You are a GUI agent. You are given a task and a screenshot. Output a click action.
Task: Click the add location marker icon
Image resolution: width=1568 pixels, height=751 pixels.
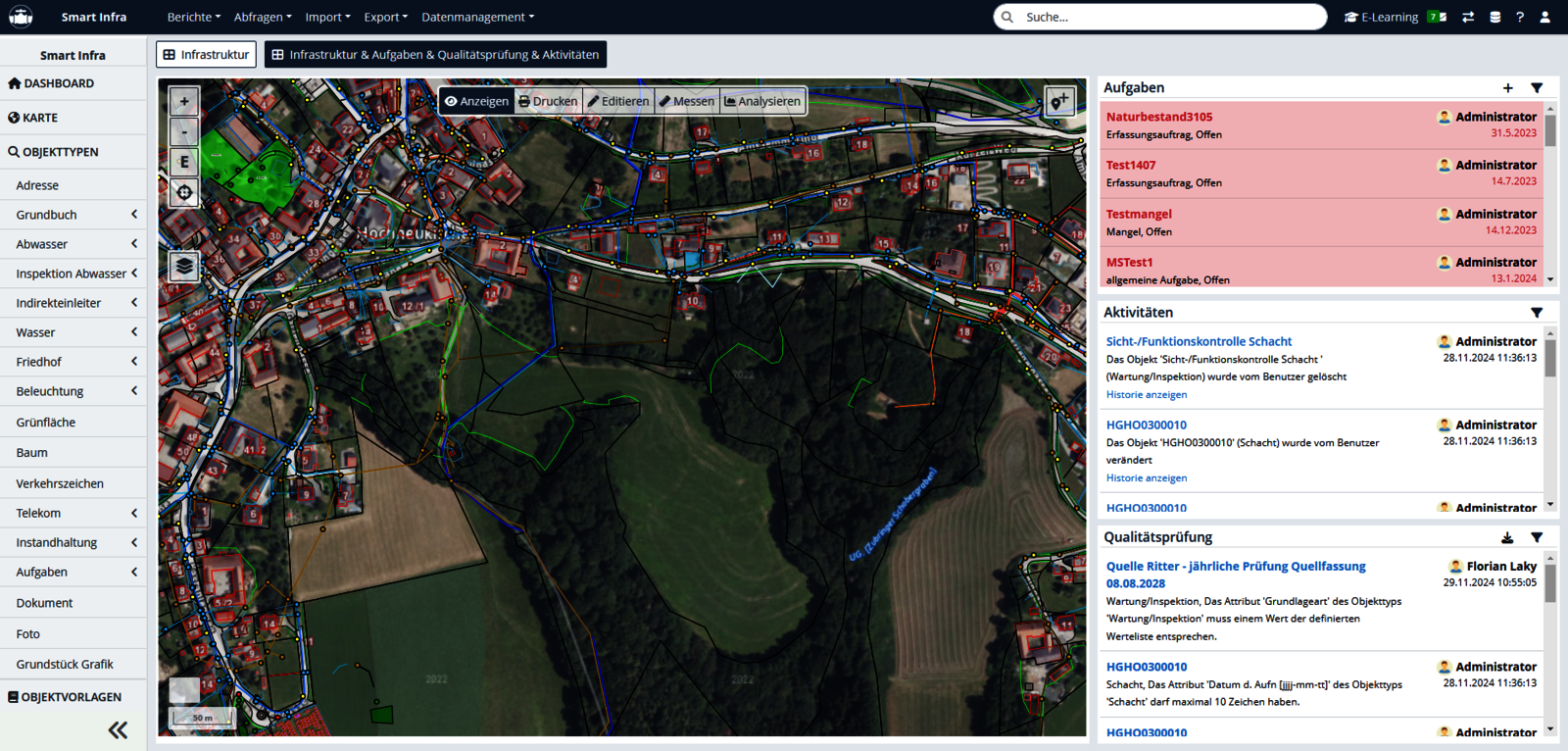[1059, 101]
